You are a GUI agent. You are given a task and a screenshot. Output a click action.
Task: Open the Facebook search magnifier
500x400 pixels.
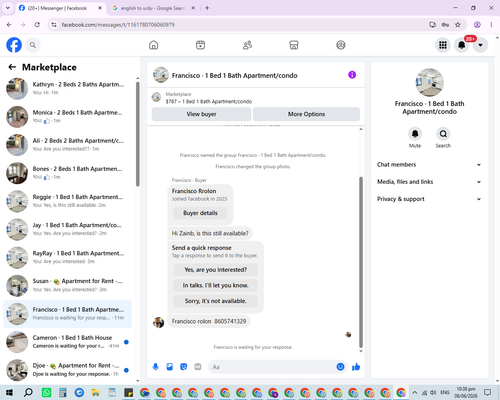pos(33,45)
